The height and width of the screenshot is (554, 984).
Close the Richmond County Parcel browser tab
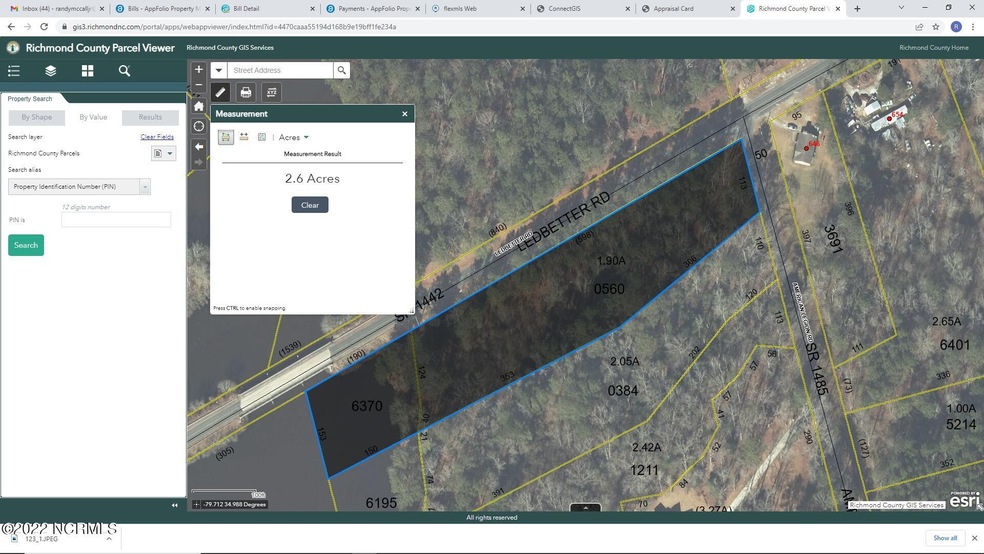click(838, 9)
